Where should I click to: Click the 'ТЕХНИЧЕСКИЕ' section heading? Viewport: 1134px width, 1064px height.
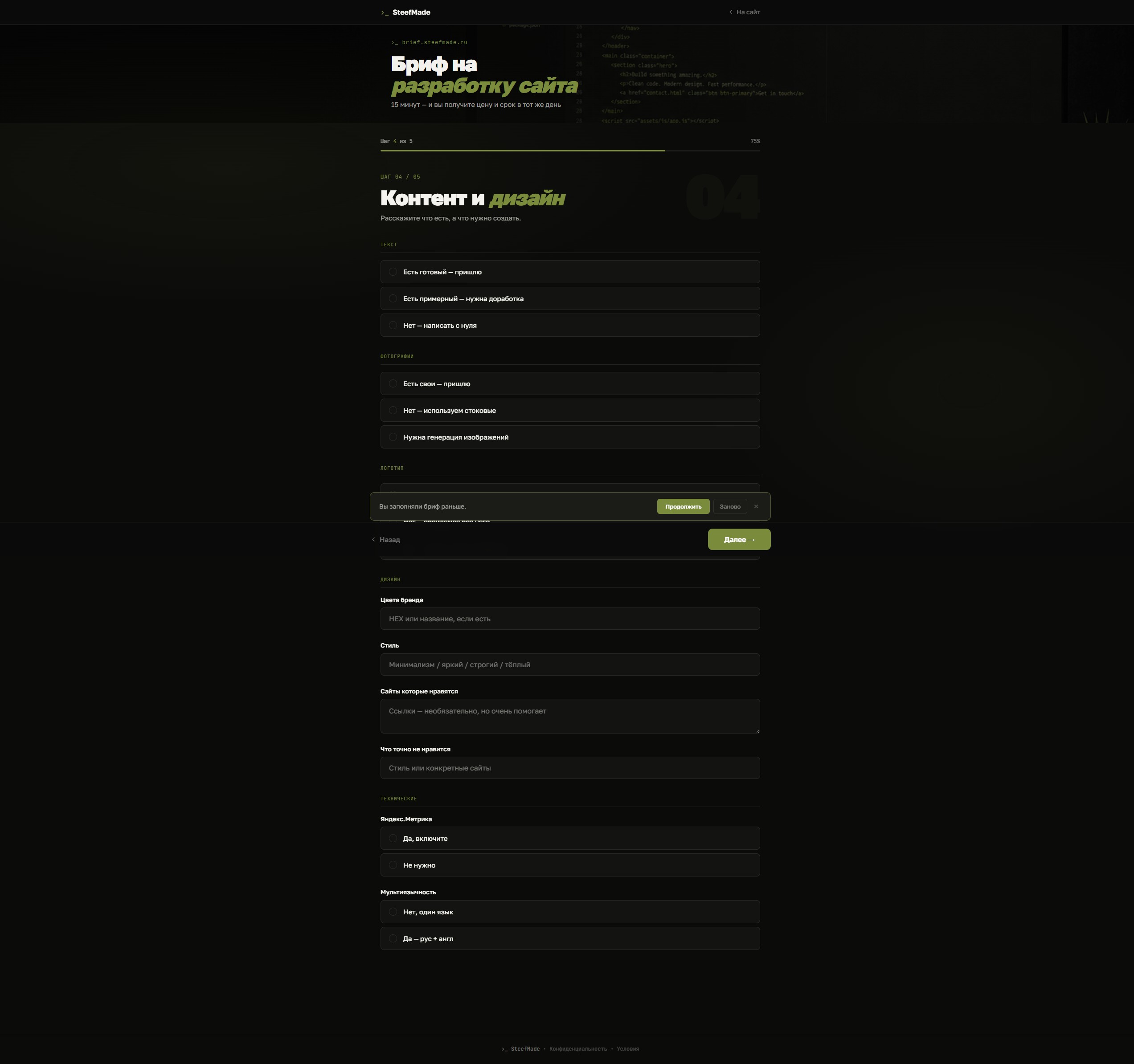(399, 799)
